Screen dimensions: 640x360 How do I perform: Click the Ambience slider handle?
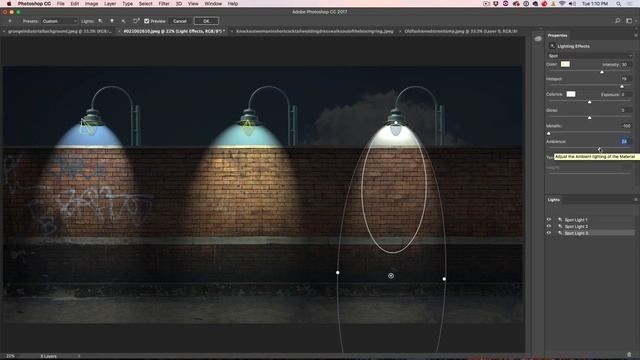600,149
